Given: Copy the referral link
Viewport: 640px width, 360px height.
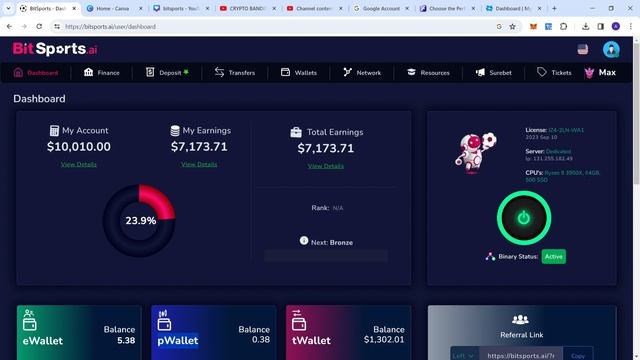Looking at the screenshot, I should coord(578,356).
